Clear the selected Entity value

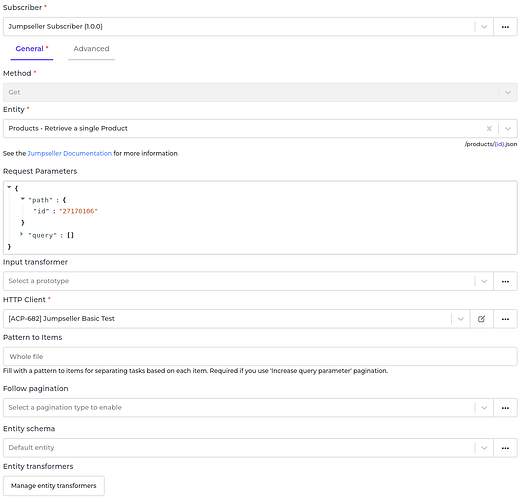tap(489, 128)
